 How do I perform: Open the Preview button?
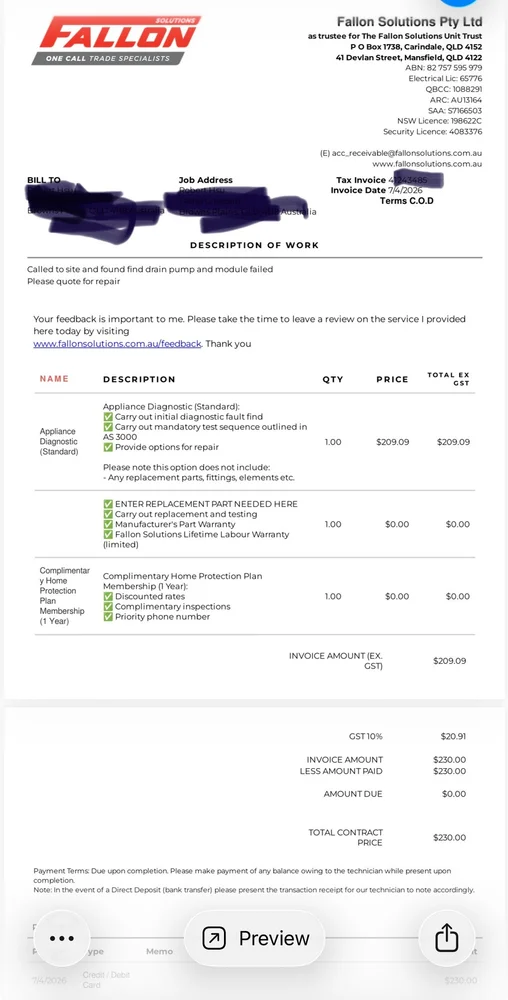pyautogui.click(x=254, y=938)
